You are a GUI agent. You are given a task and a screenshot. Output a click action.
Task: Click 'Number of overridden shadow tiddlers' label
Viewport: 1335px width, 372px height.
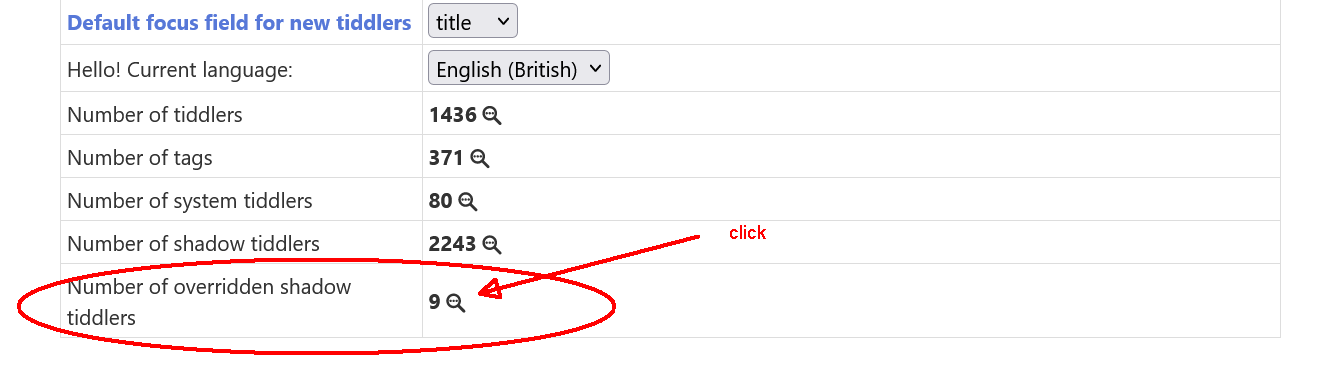[209, 302]
